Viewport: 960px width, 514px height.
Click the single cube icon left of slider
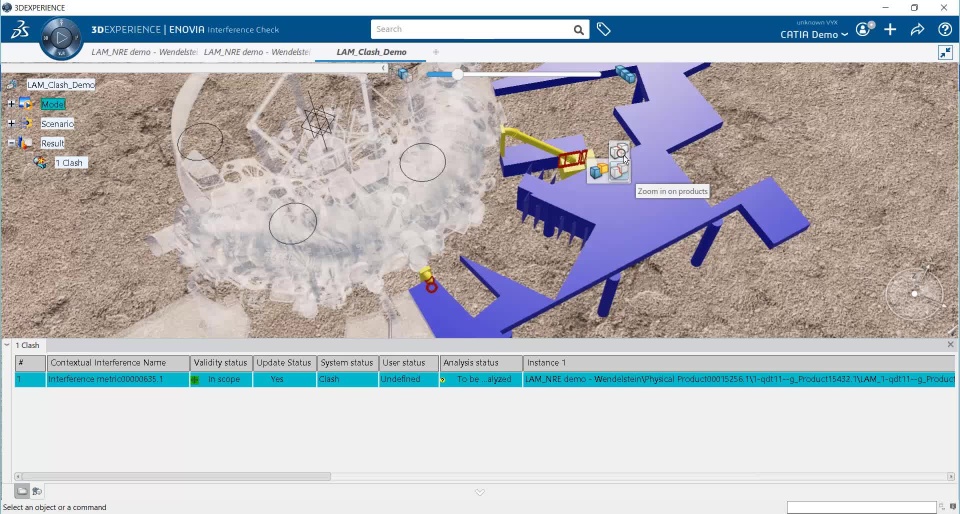pos(405,75)
